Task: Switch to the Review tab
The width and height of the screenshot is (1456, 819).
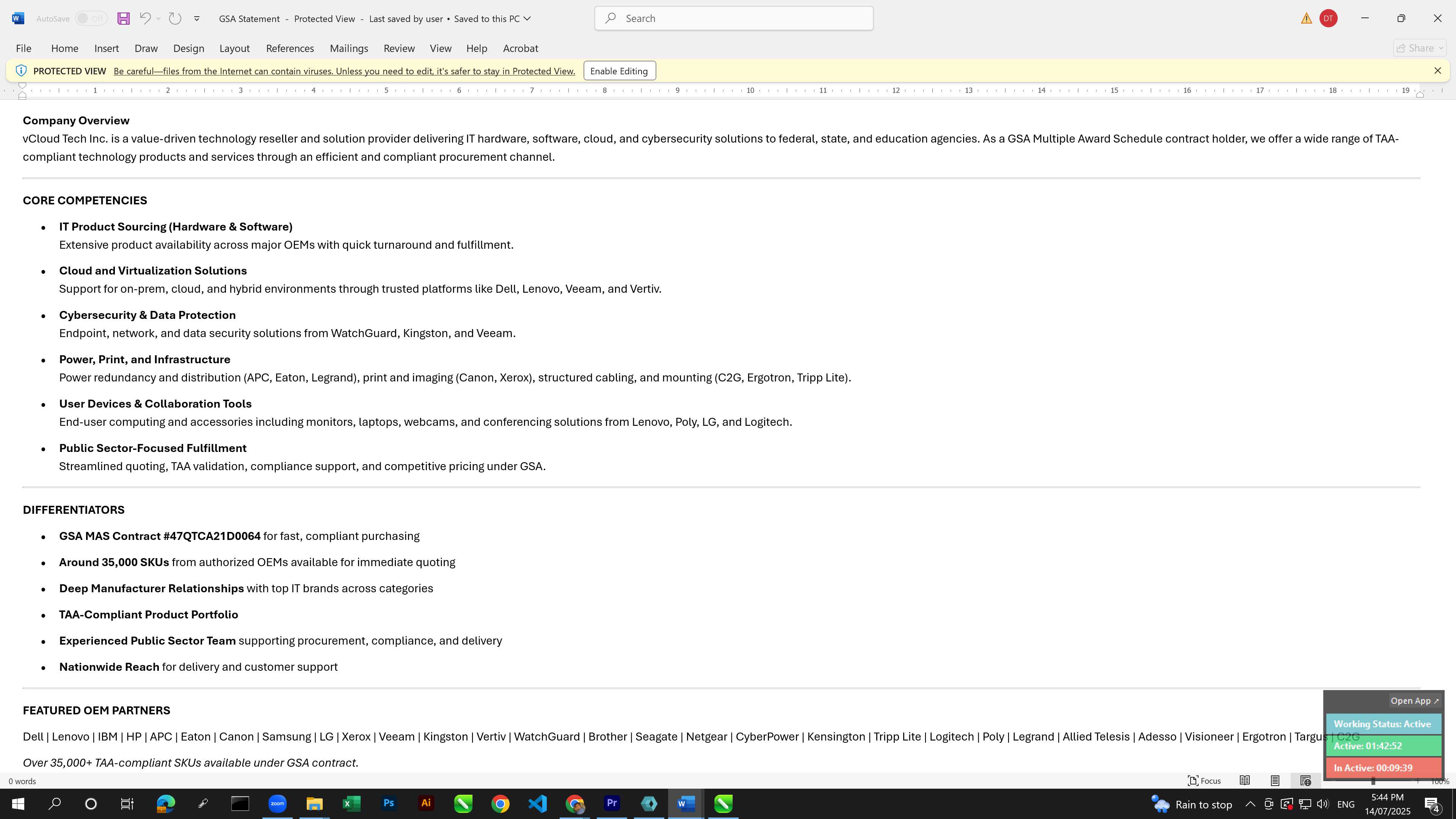Action: tap(399, 48)
